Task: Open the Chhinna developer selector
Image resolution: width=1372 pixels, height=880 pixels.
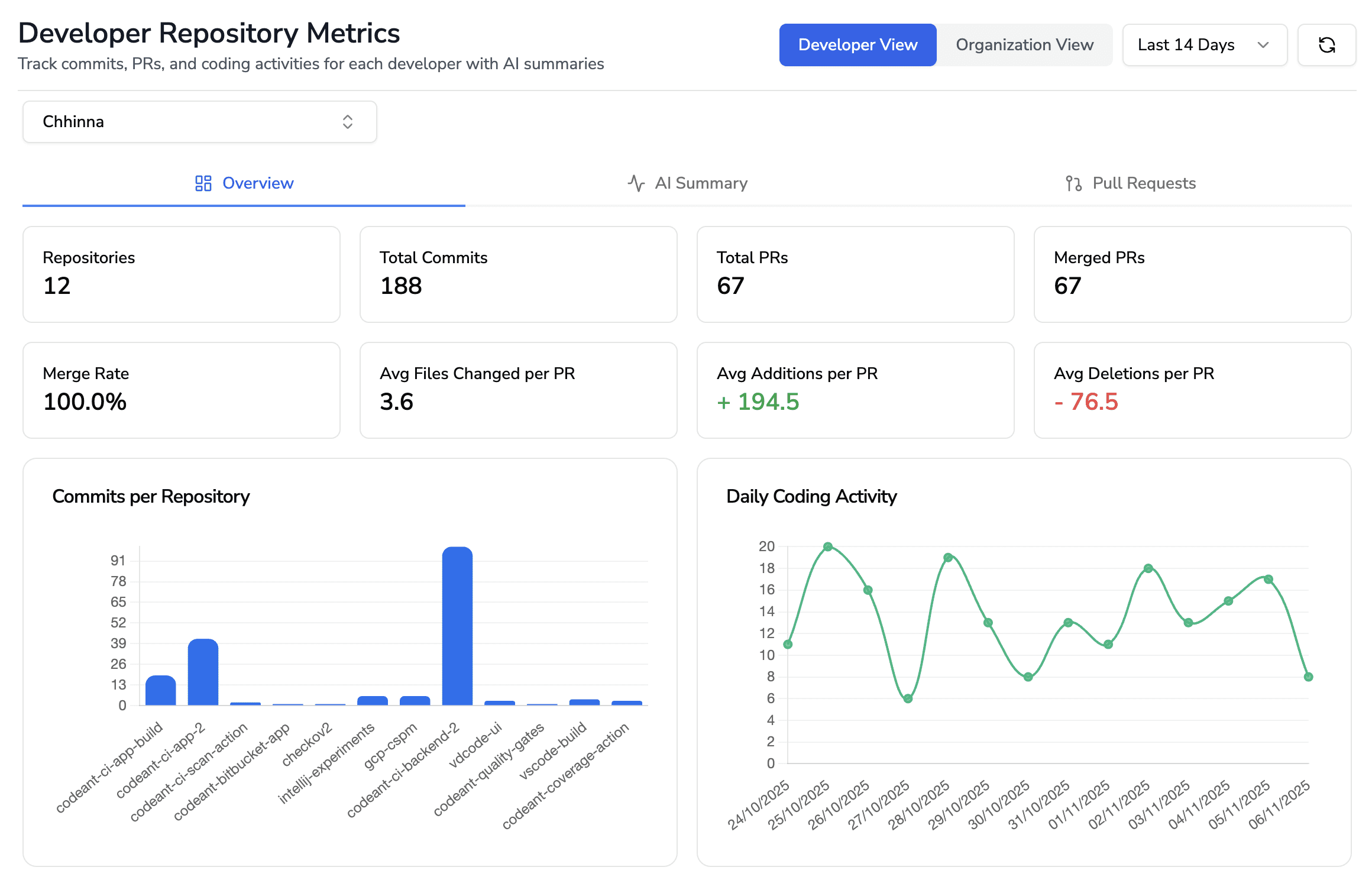Action: [x=200, y=122]
